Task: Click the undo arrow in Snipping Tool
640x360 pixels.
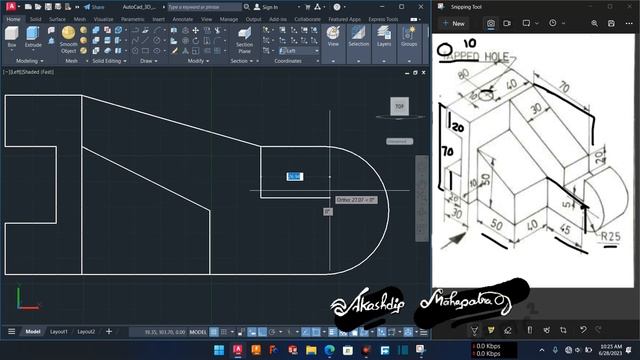Action: (583, 329)
